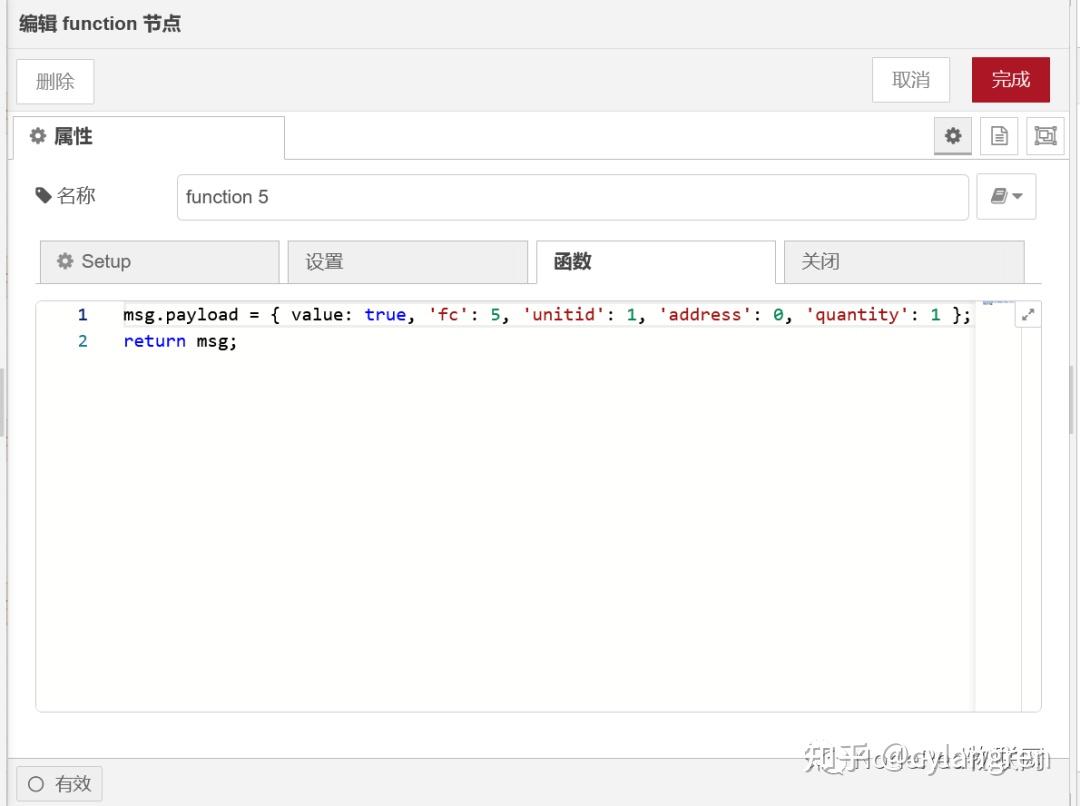Toggle the 有效 enabled state button
This screenshot has width=1080, height=806.
pyautogui.click(x=59, y=784)
